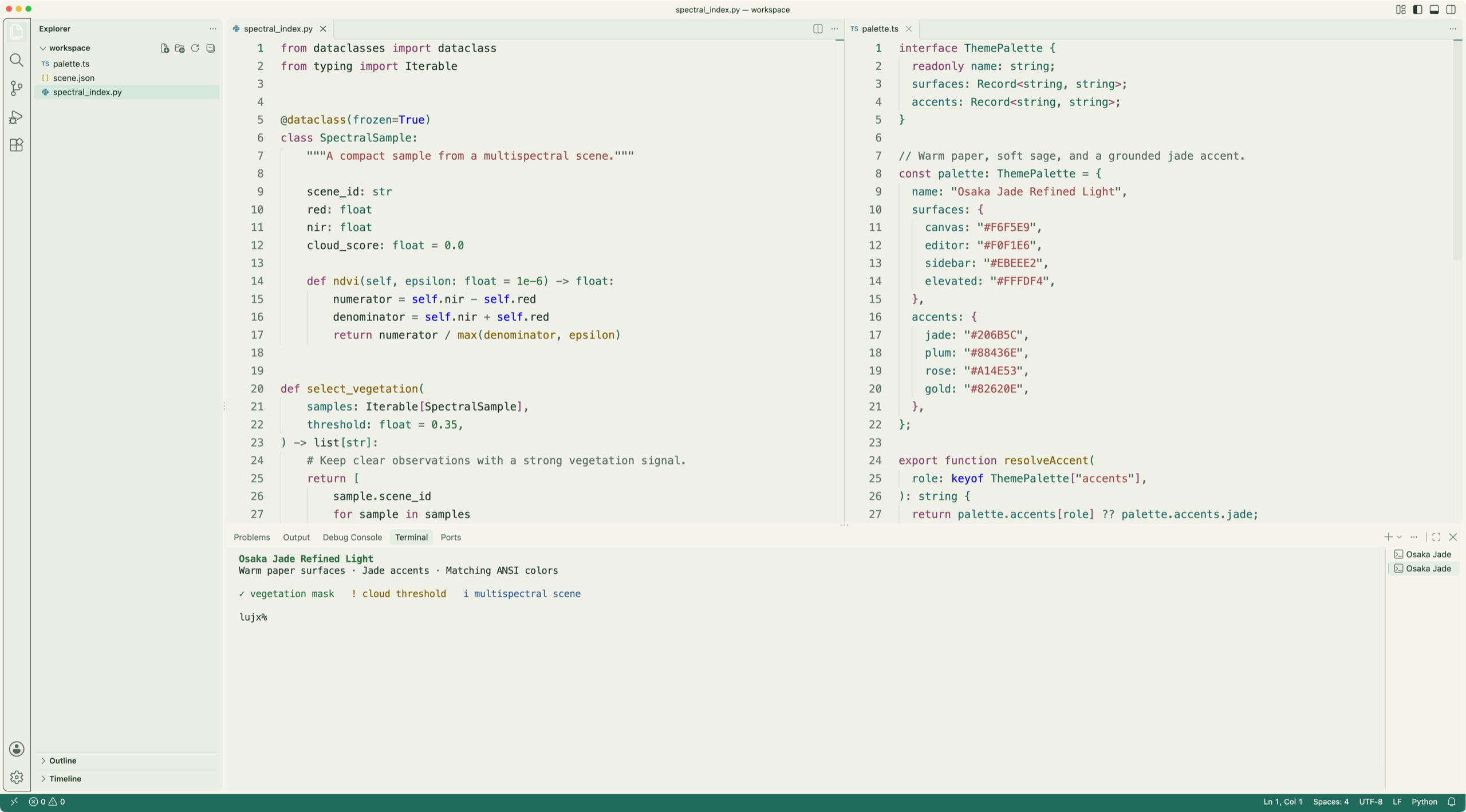
Task: Open the Explorer view in activity bar
Action: pyautogui.click(x=17, y=31)
